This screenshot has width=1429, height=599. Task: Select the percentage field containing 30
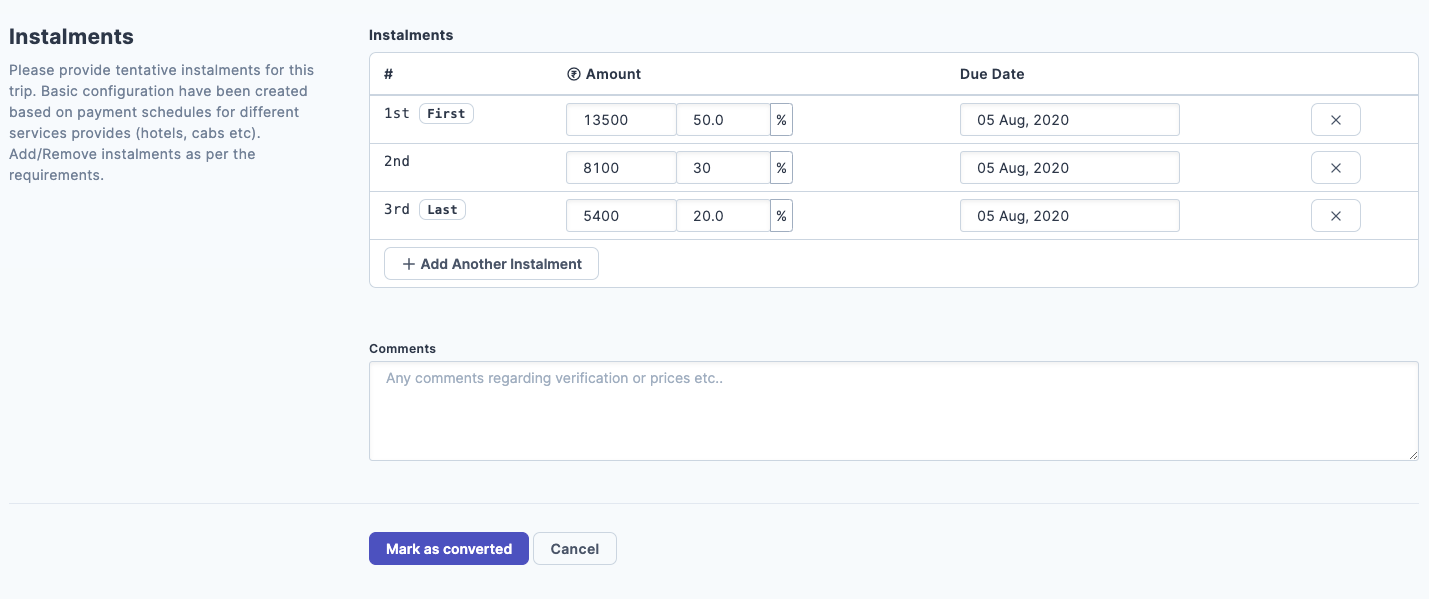click(x=723, y=167)
